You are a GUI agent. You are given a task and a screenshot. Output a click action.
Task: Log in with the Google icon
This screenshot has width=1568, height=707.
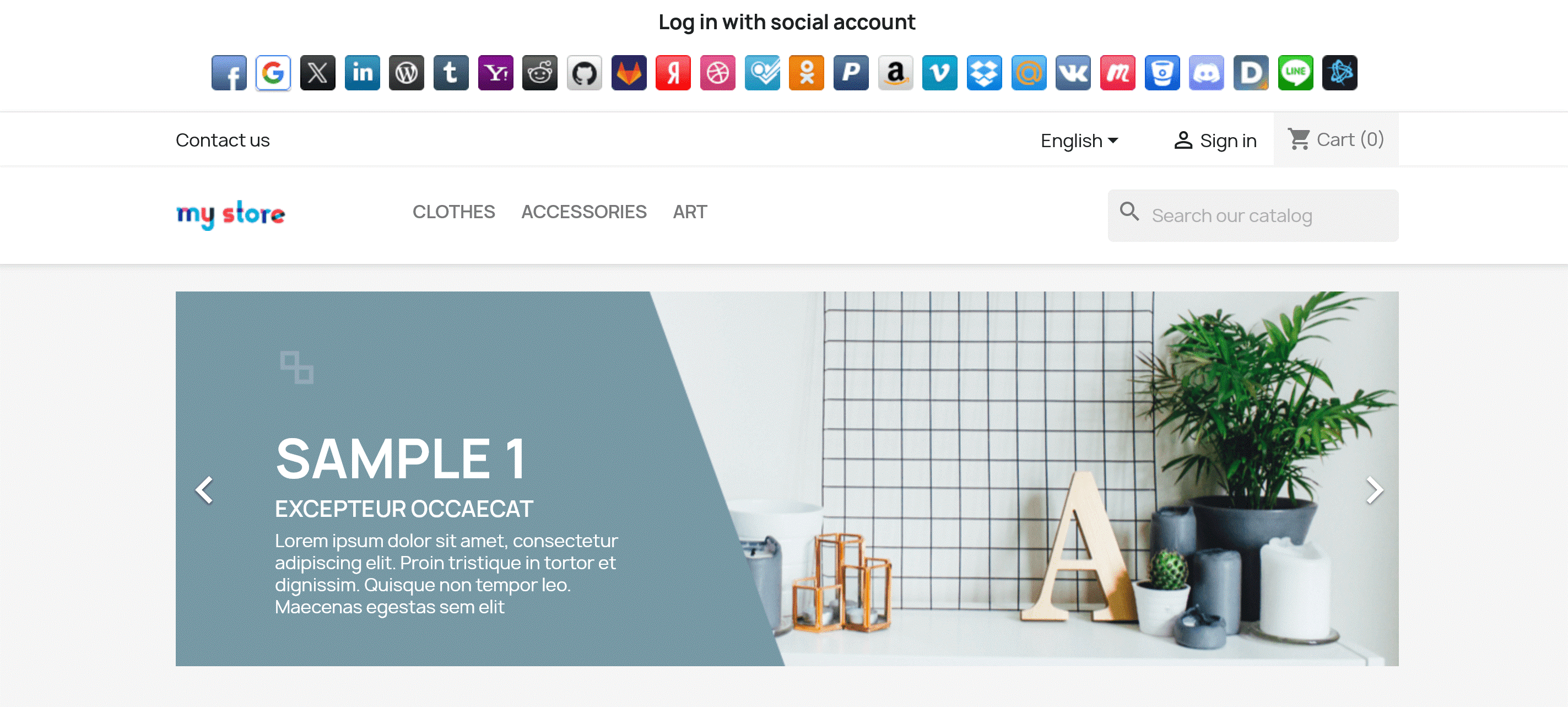click(x=273, y=73)
